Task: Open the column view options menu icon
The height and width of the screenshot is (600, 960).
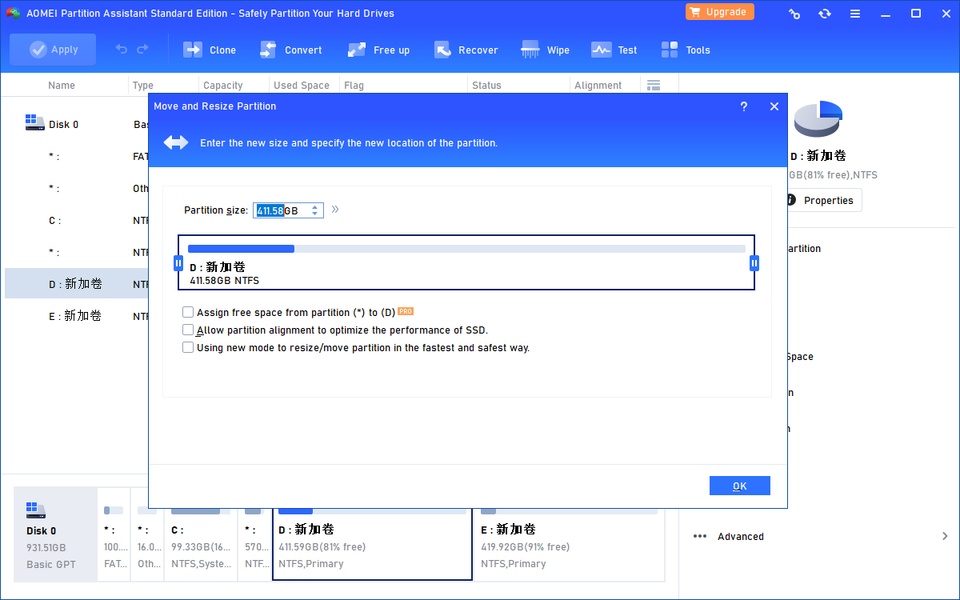Action: 654,85
